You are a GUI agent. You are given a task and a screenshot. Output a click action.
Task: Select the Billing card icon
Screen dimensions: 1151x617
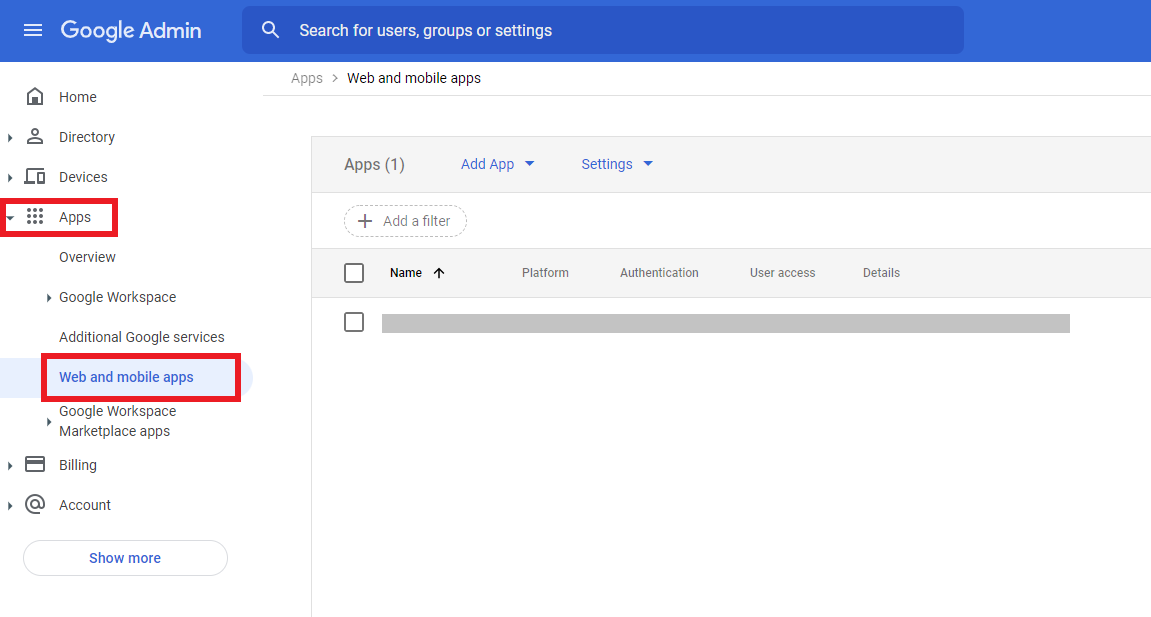pos(35,464)
